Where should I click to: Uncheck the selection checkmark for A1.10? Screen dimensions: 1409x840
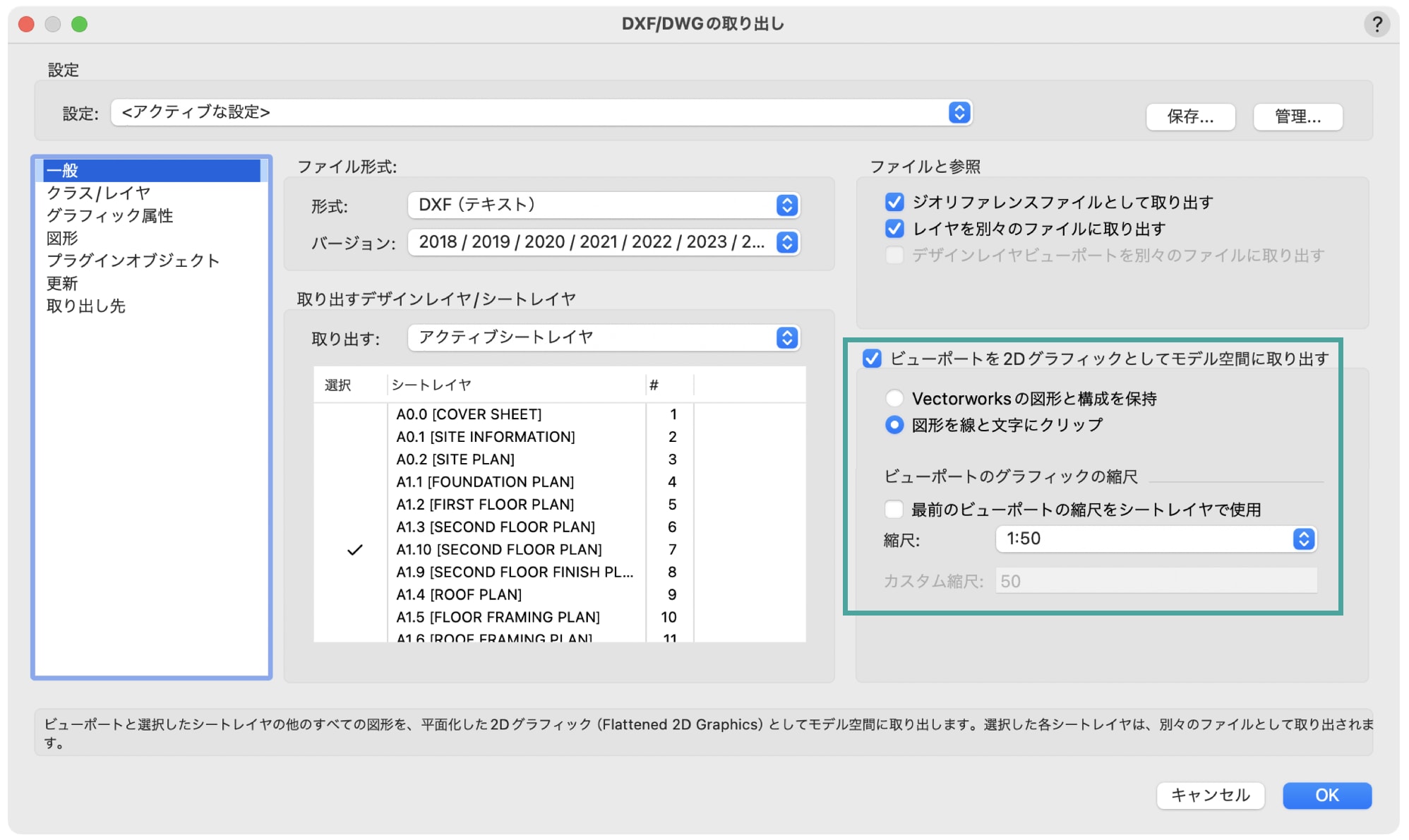[355, 550]
